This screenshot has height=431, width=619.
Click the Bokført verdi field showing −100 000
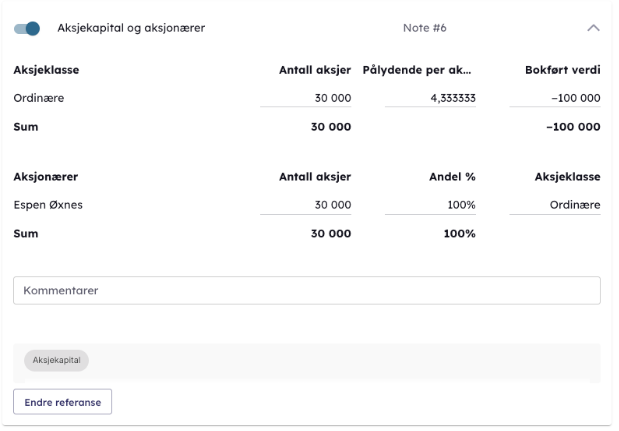click(x=554, y=98)
